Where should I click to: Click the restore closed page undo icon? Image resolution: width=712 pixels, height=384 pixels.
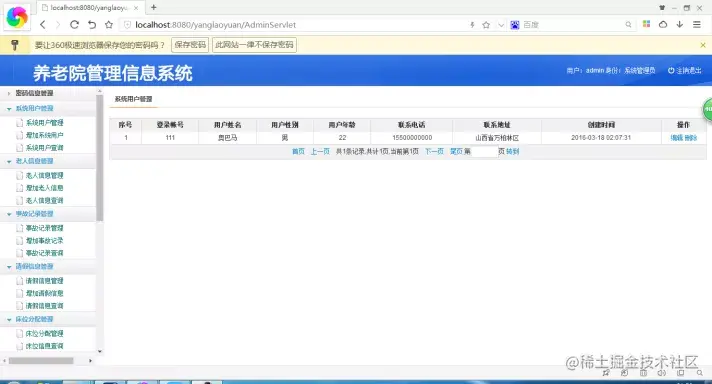tap(92, 25)
